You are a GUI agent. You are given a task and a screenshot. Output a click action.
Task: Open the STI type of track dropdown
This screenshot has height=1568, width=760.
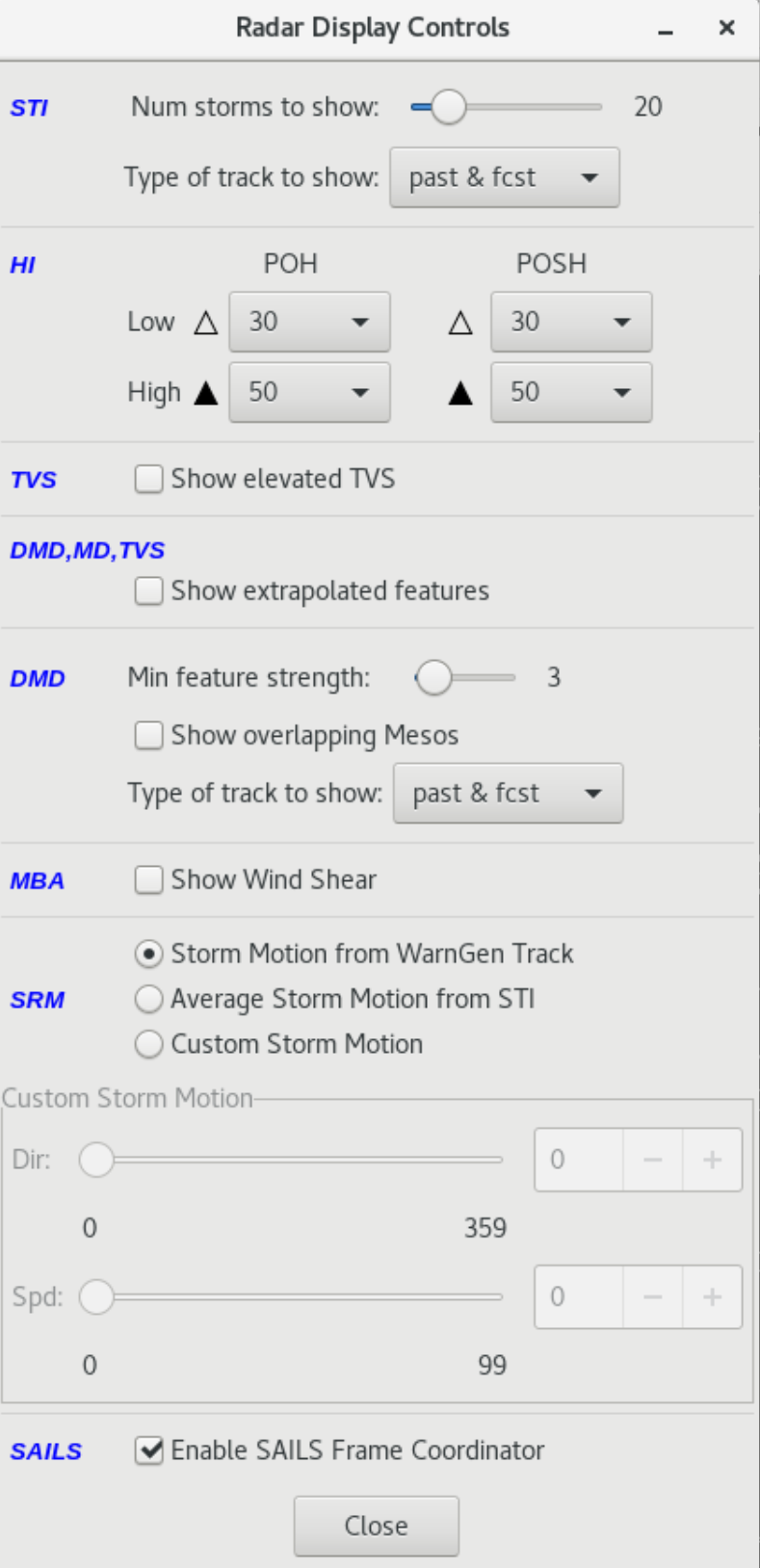pyautogui.click(x=505, y=178)
